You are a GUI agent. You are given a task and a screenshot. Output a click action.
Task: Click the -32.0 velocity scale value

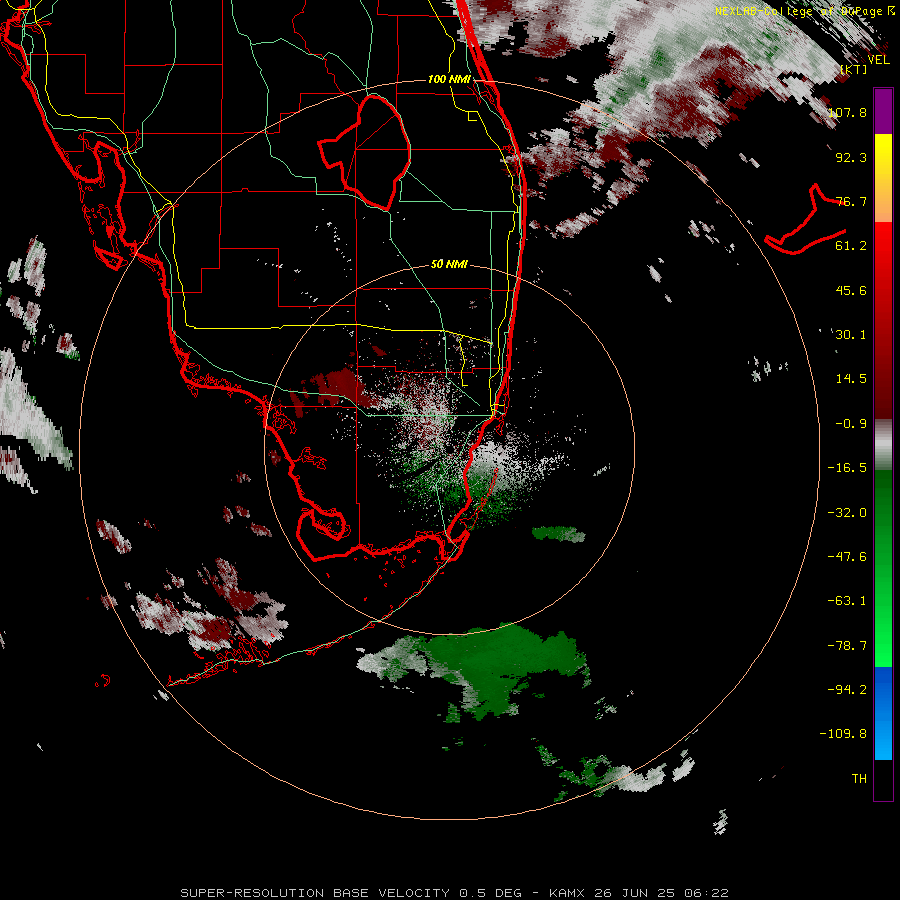click(x=847, y=513)
